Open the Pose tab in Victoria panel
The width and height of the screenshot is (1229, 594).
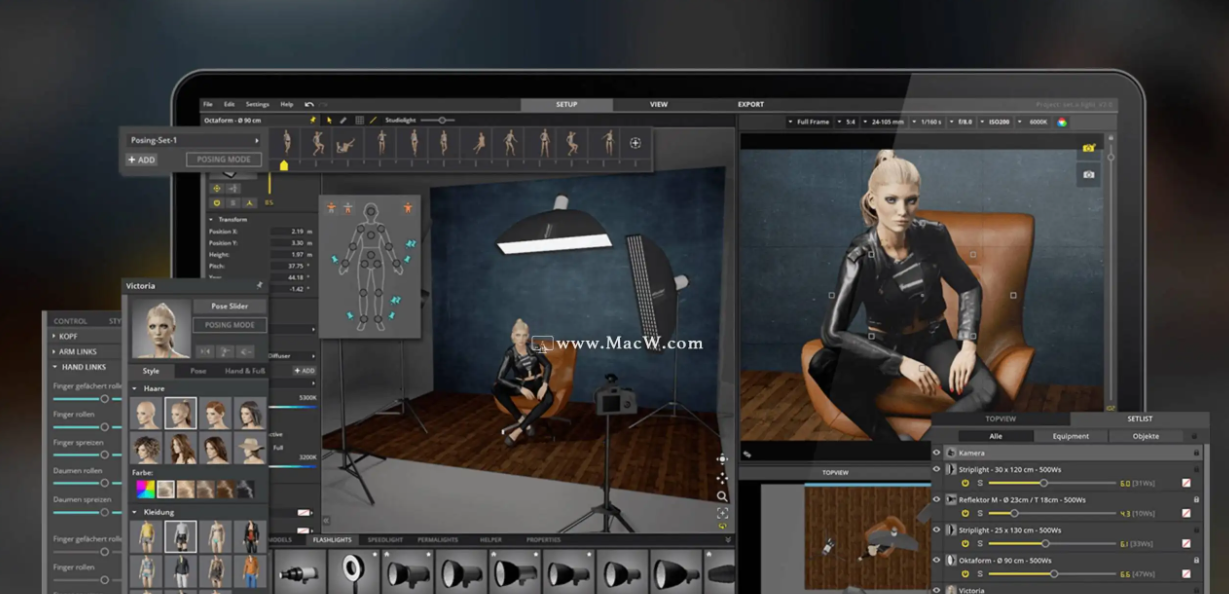pos(199,370)
